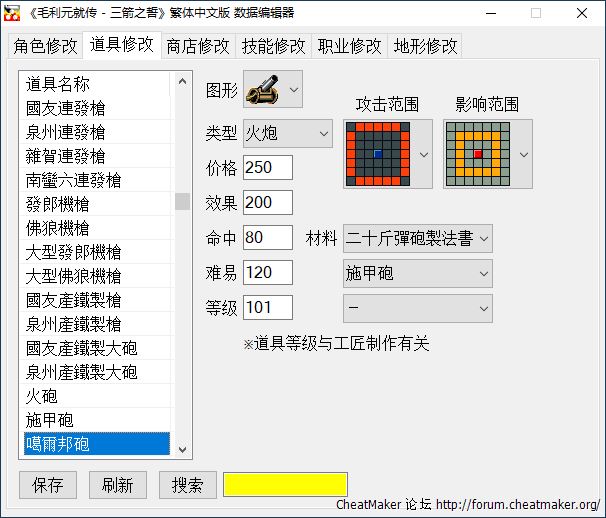This screenshot has height=518, width=606.
Task: Switch to the 技能修改 tab
Action: click(273, 46)
